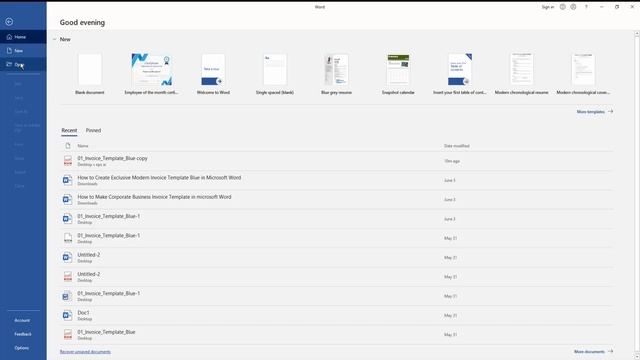The width and height of the screenshot is (640, 360).
Task: Sort list by Name column header
Action: coord(83,146)
